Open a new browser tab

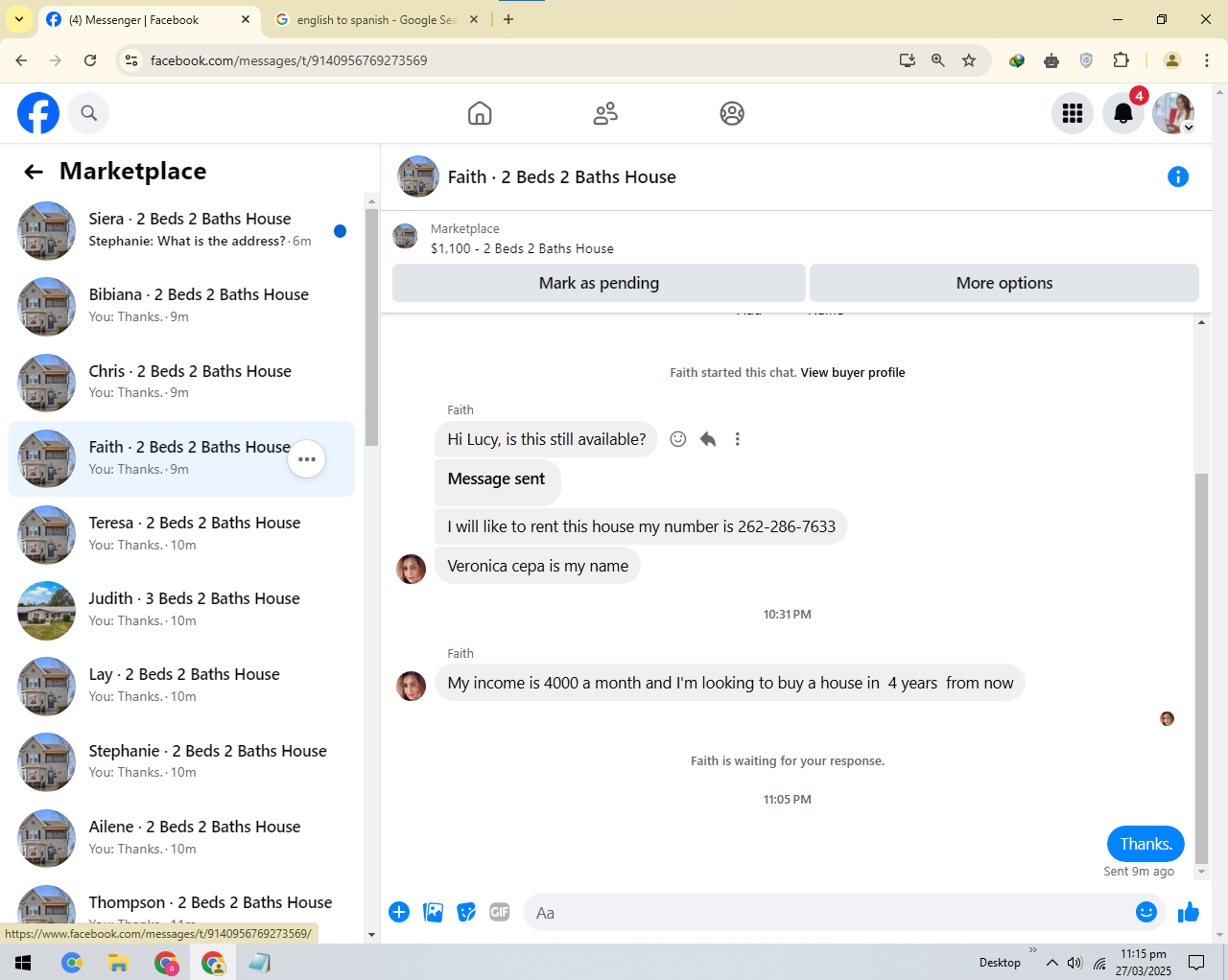[508, 19]
